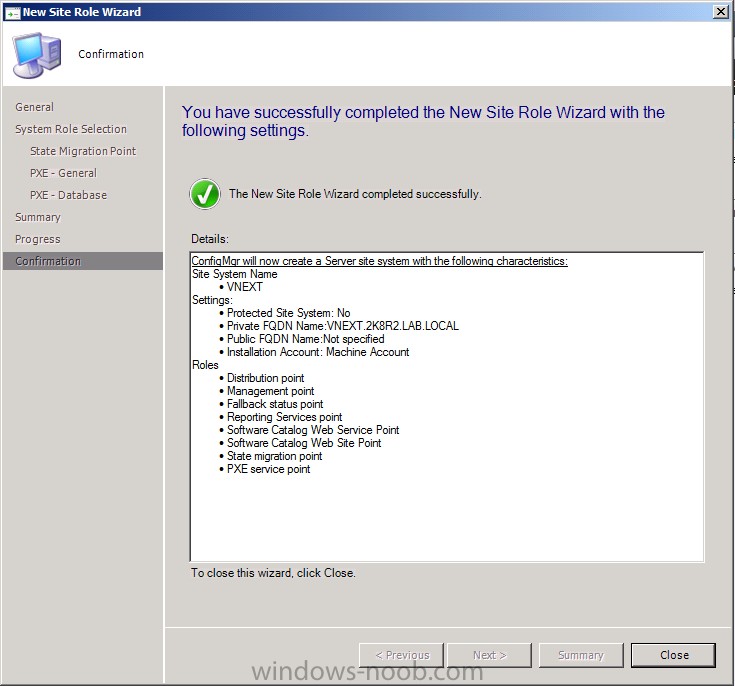Click the disabled Previous button

pyautogui.click(x=402, y=655)
